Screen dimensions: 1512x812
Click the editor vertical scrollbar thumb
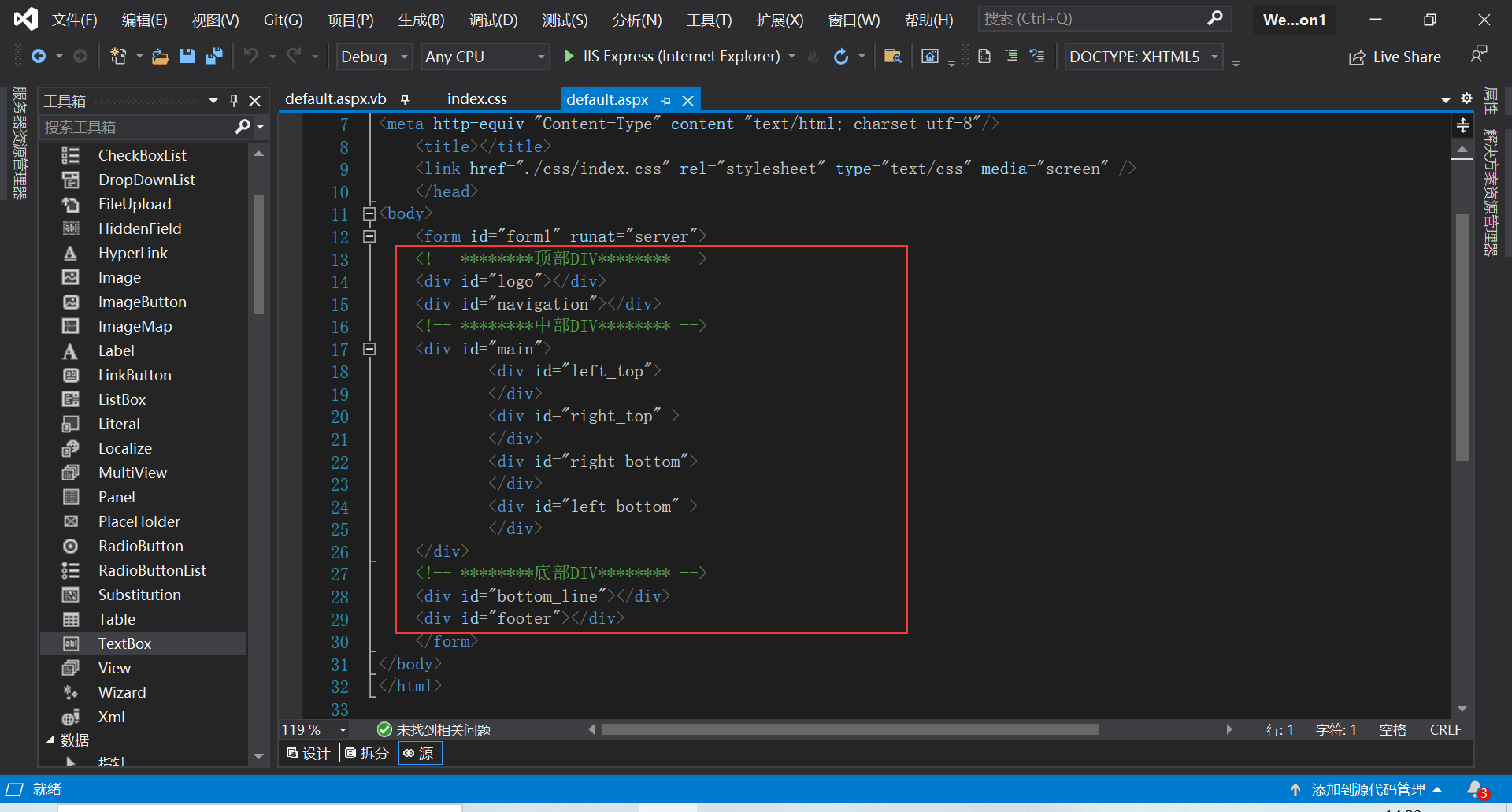1462,337
